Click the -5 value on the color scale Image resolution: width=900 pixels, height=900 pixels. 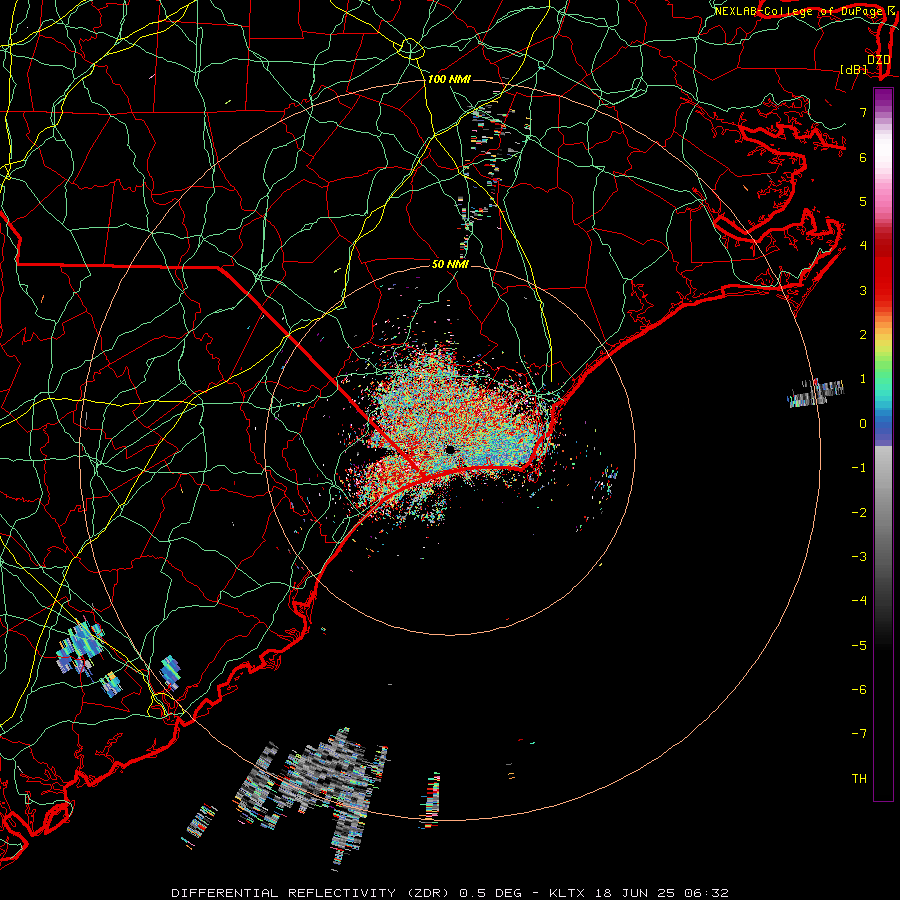coord(859,646)
